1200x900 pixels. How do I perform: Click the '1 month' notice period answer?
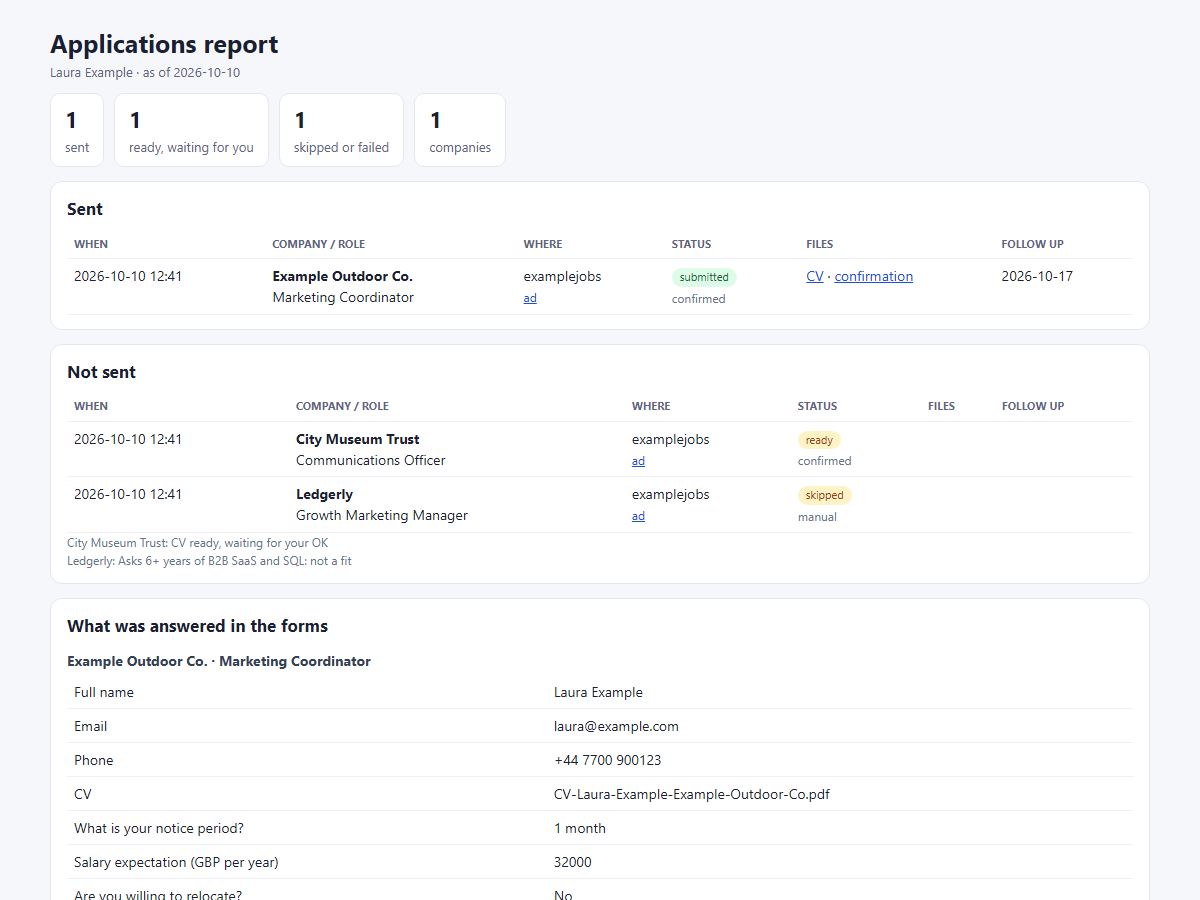tap(580, 829)
